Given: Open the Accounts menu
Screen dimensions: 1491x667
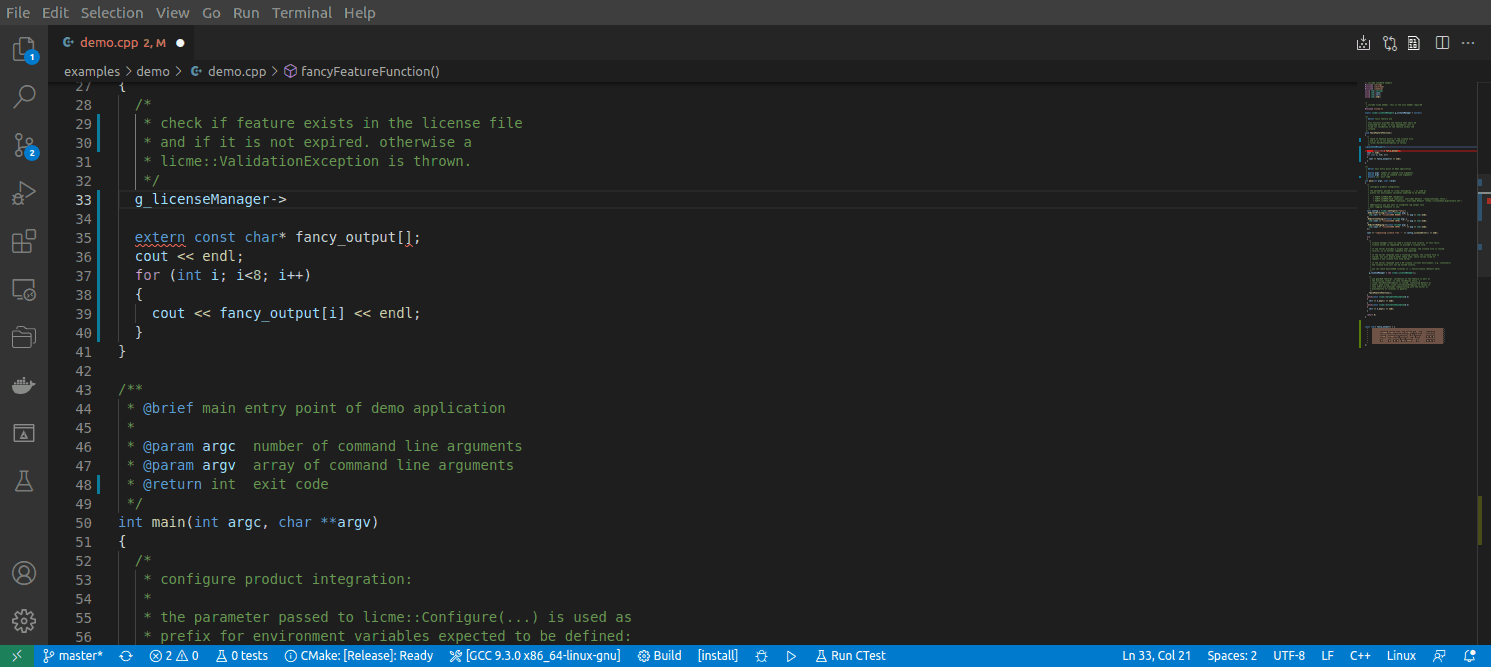Looking at the screenshot, I should (24, 573).
